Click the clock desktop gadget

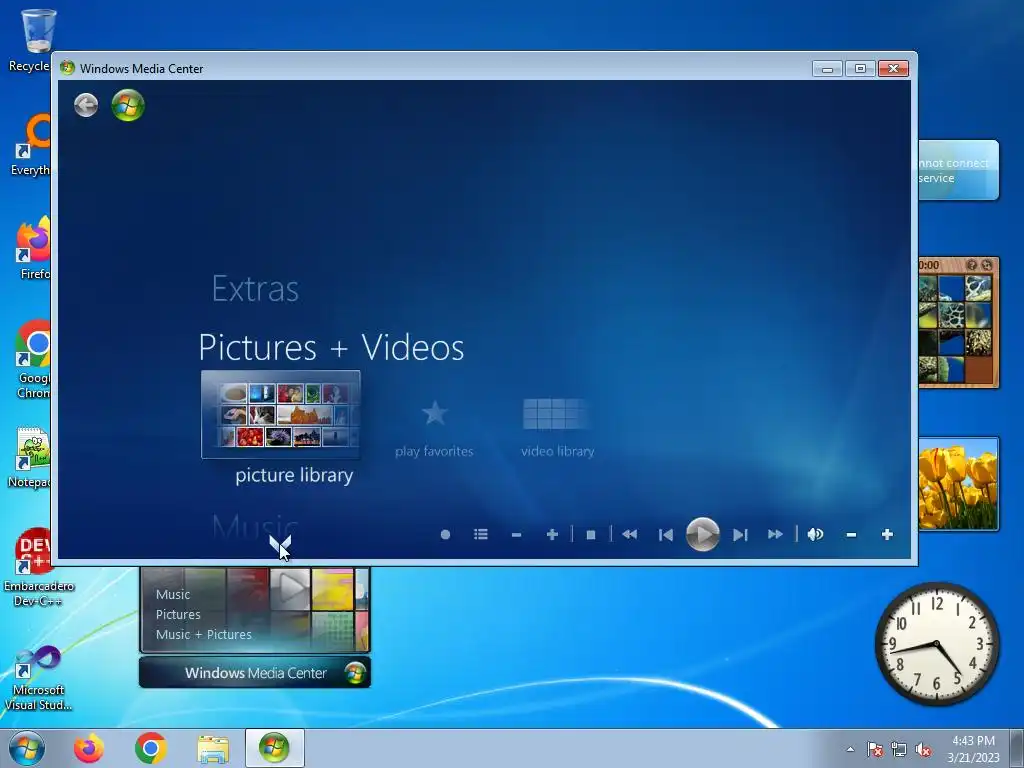point(937,644)
